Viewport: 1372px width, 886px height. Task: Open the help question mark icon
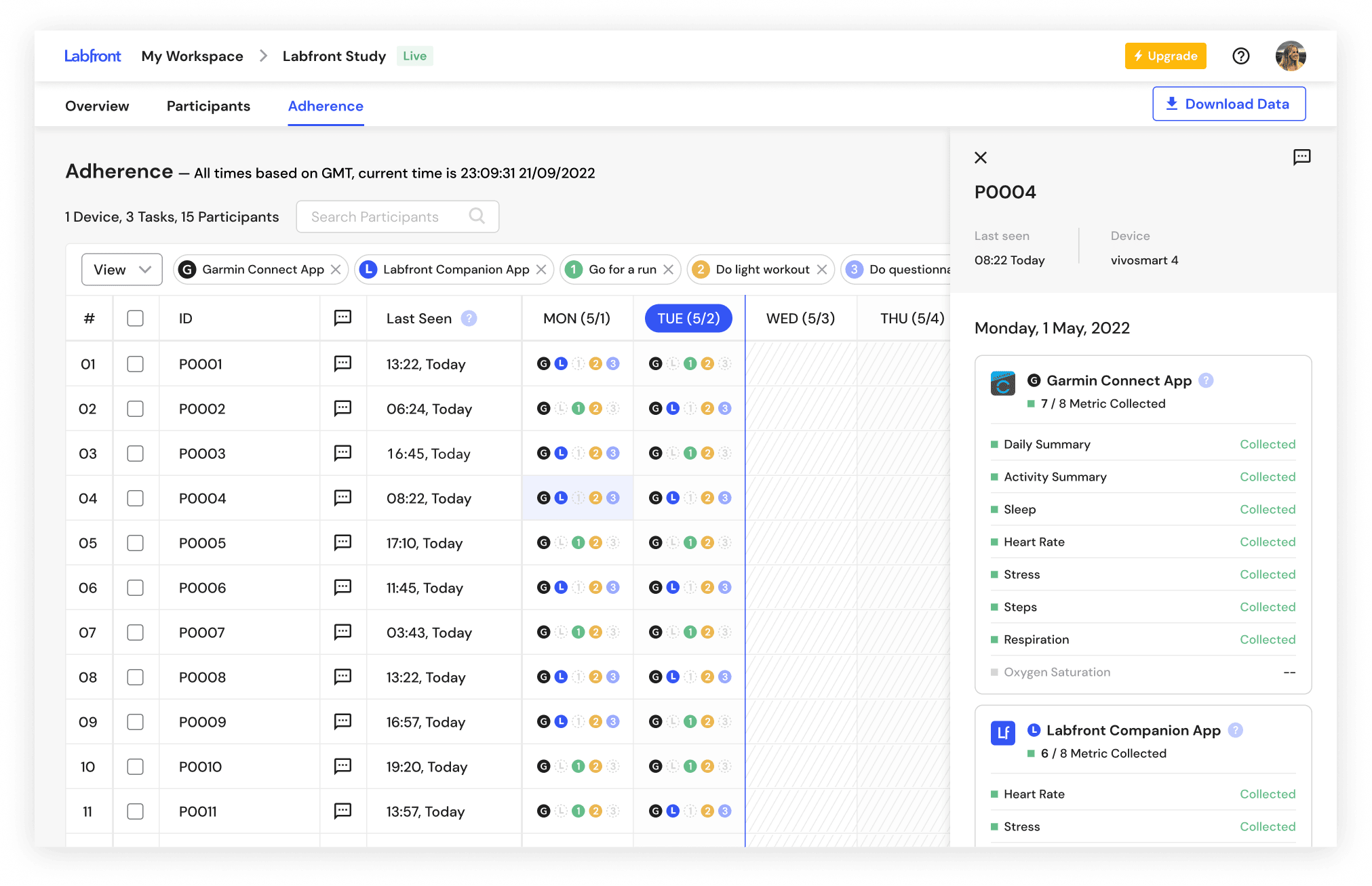(x=1240, y=56)
